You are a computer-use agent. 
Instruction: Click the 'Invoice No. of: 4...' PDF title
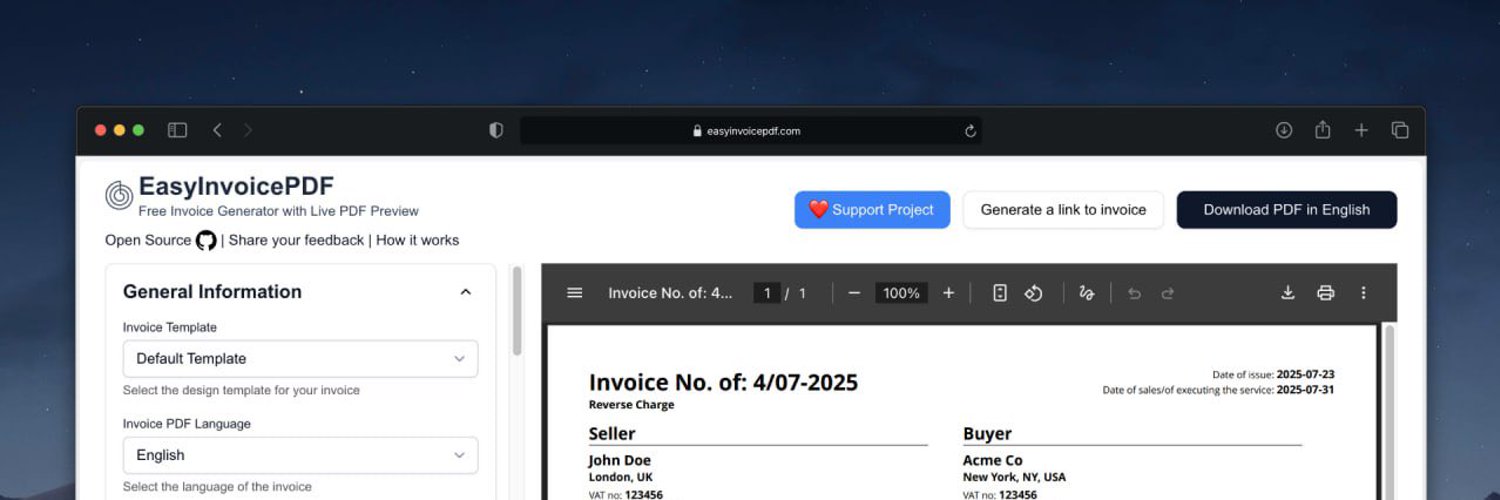[670, 293]
